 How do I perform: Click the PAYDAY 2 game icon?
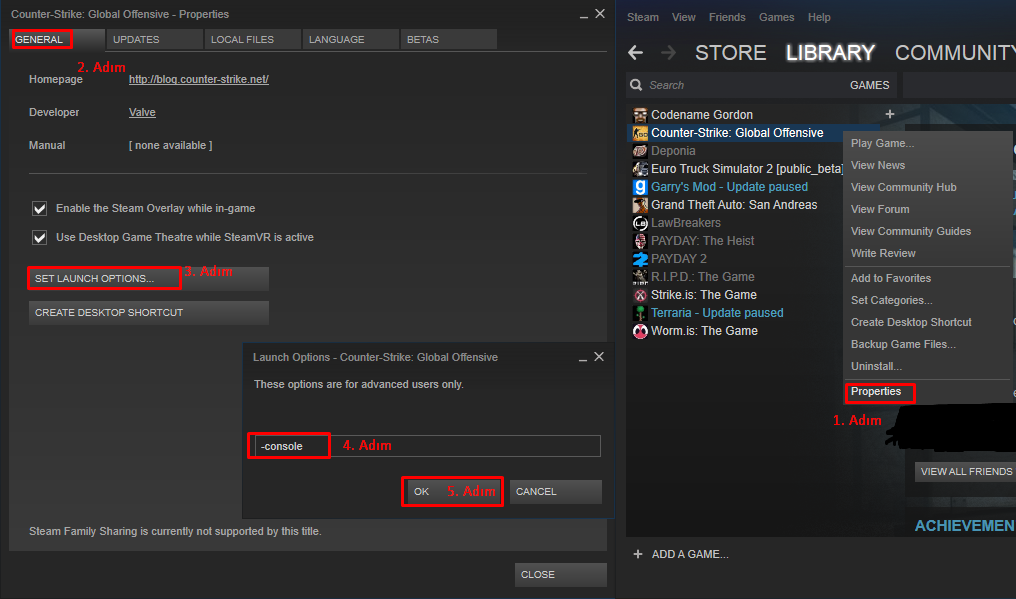(x=640, y=259)
